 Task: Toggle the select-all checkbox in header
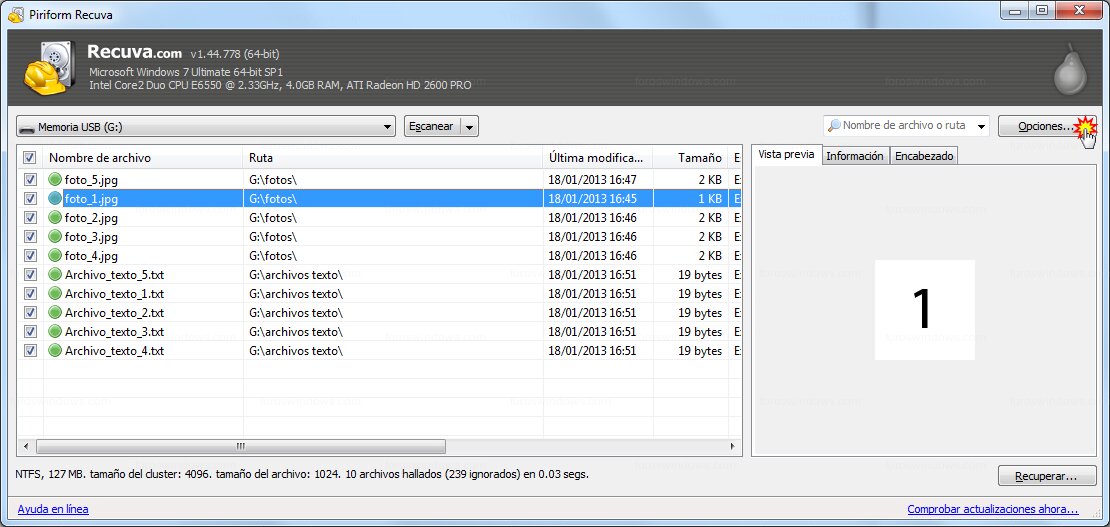tap(30, 157)
